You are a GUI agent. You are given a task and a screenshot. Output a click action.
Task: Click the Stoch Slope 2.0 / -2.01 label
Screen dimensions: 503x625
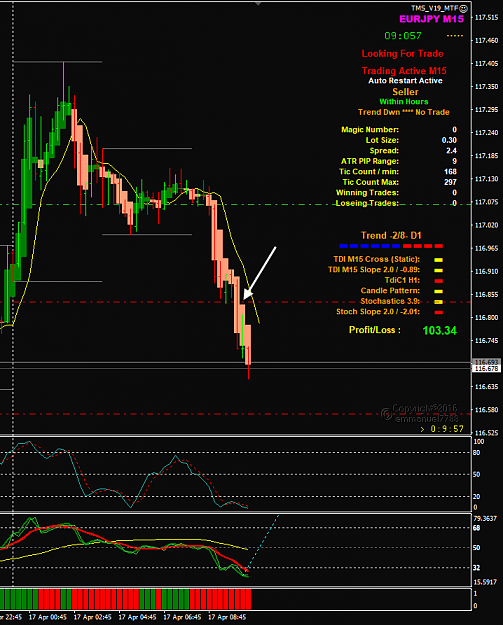tap(378, 312)
